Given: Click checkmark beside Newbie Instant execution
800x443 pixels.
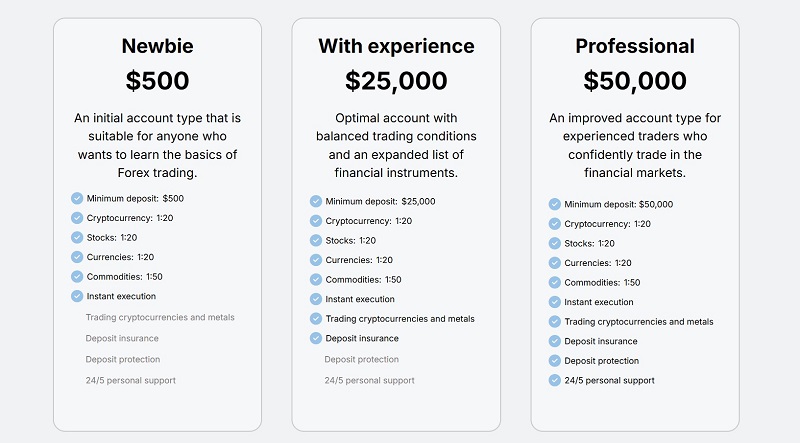Looking at the screenshot, I should point(77,296).
